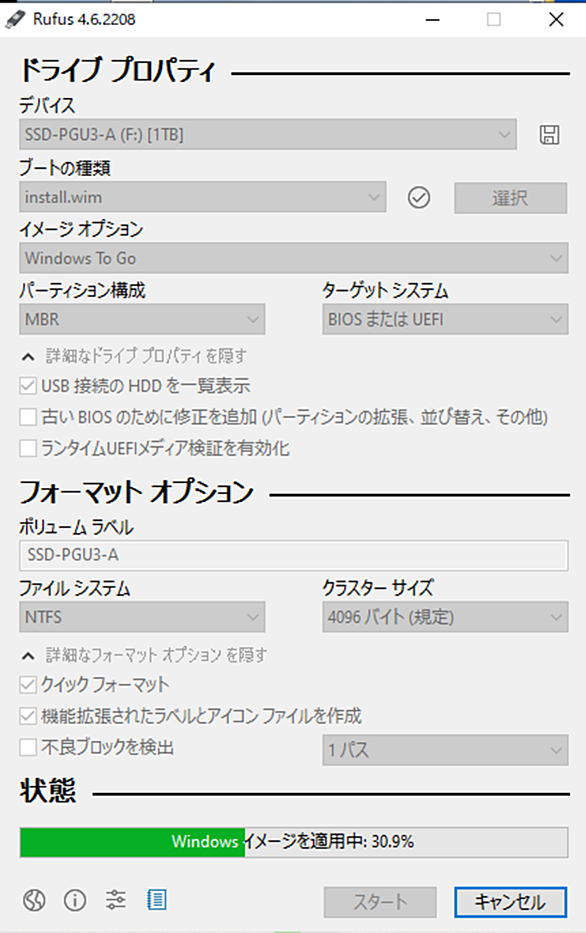Click the checksum checkmark icon
This screenshot has width=586, height=933.
[419, 198]
